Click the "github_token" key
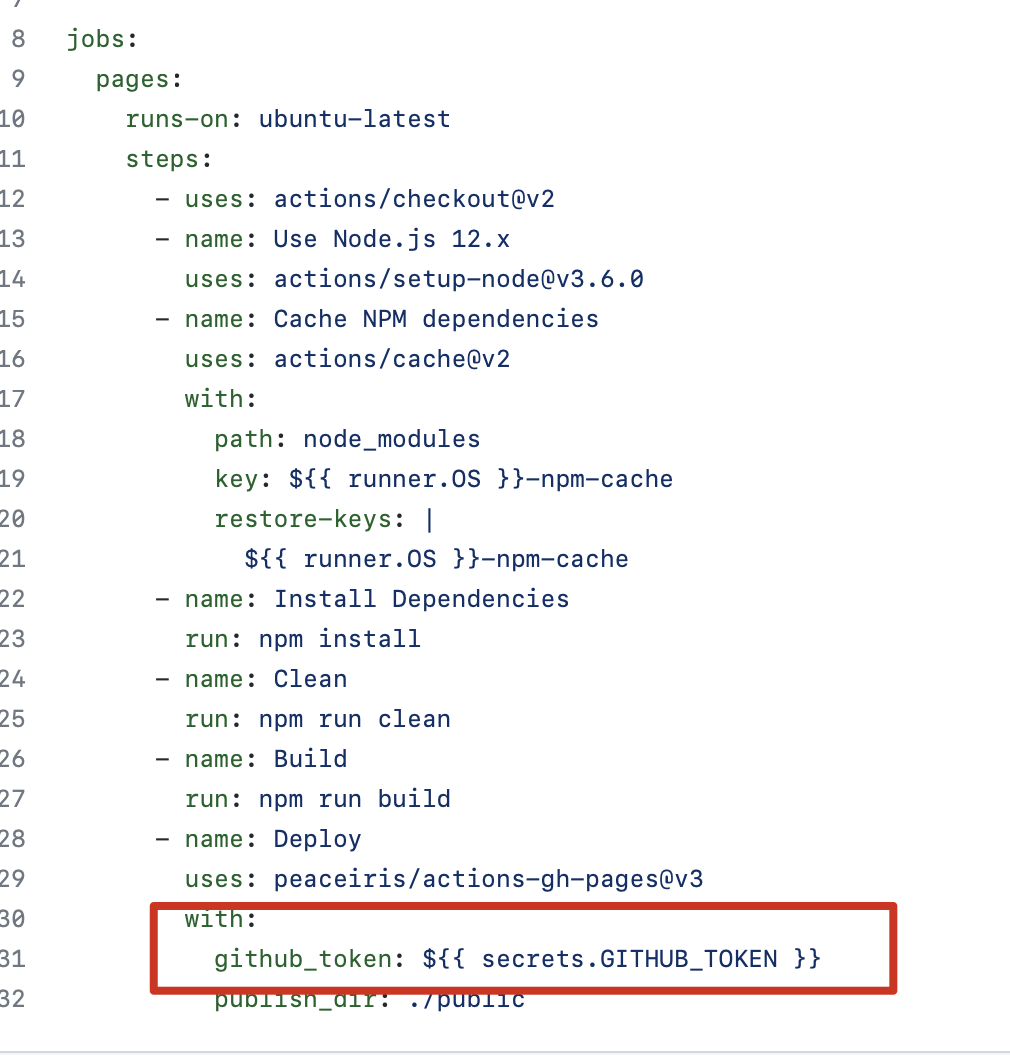 (303, 959)
